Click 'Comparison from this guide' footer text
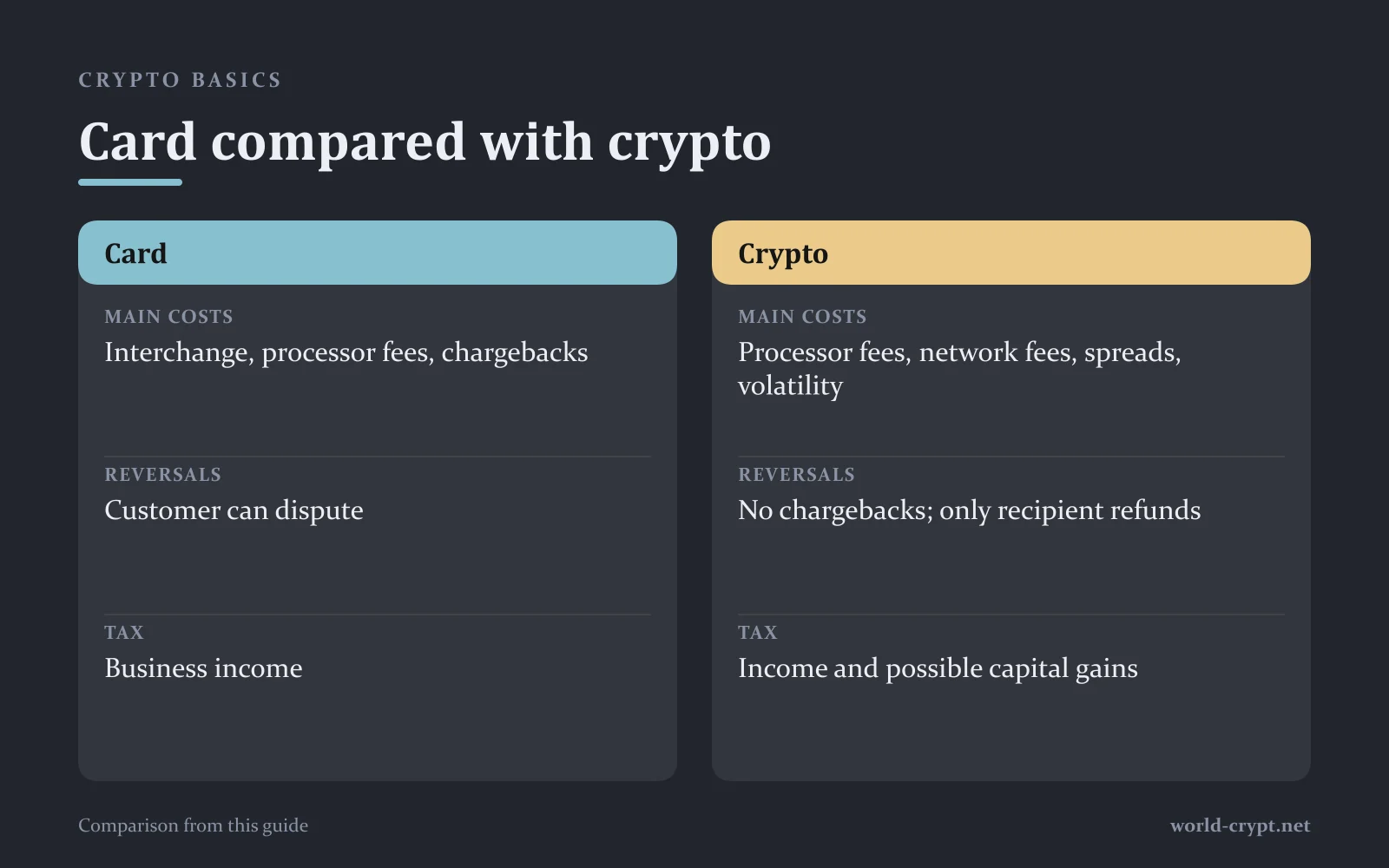1389x868 pixels. (x=193, y=825)
